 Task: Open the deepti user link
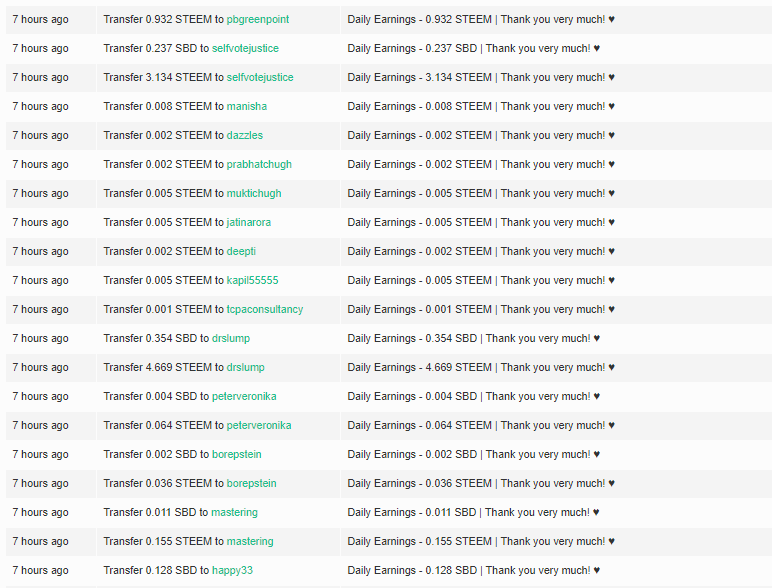pos(241,252)
